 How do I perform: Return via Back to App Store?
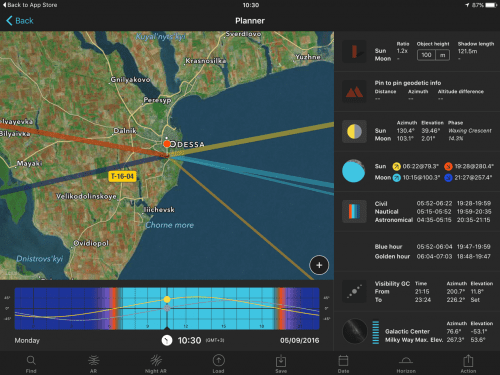pos(30,5)
